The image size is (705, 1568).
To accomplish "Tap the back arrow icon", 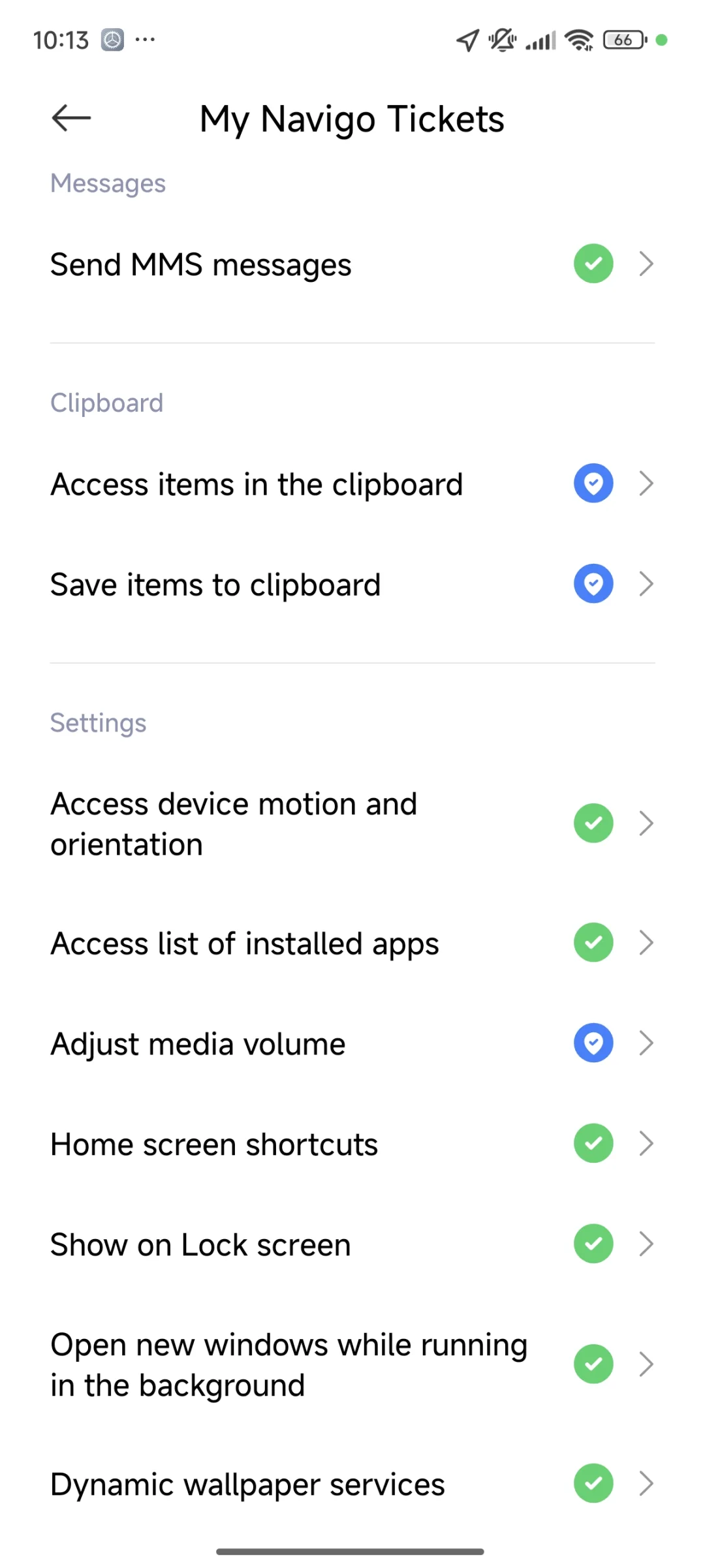I will [x=71, y=118].
